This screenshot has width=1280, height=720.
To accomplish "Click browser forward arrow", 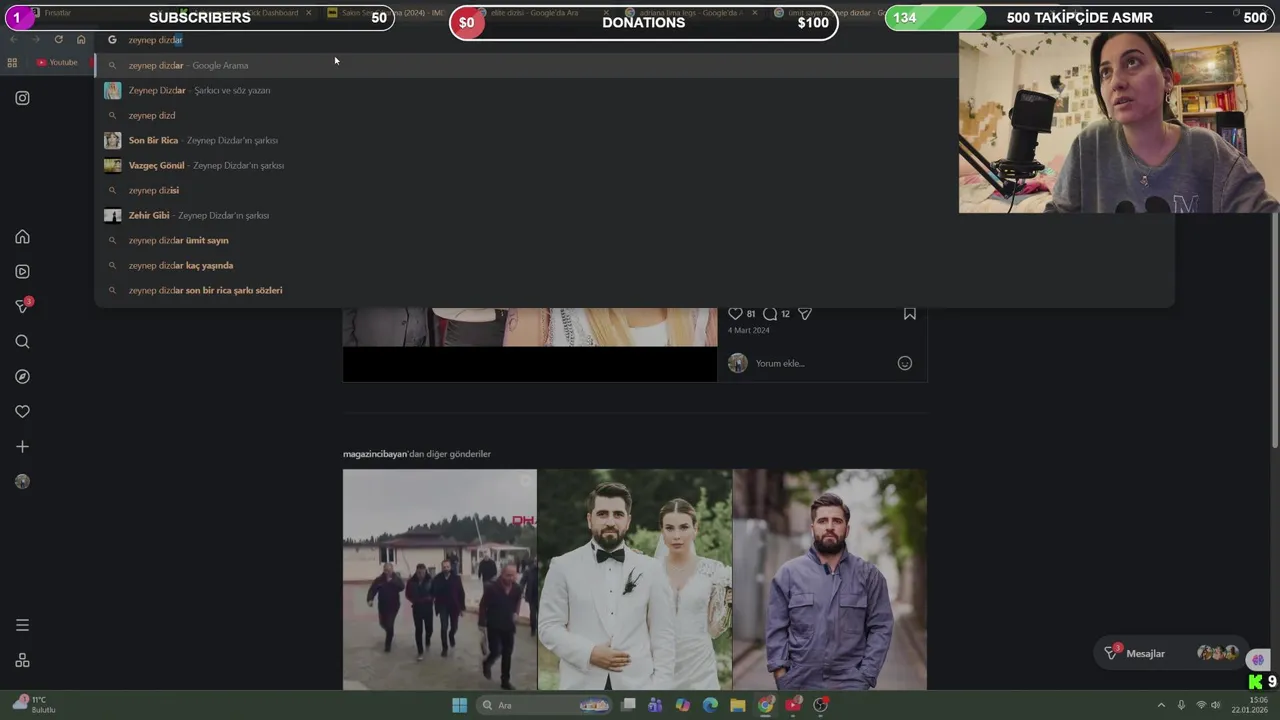I will tap(35, 40).
